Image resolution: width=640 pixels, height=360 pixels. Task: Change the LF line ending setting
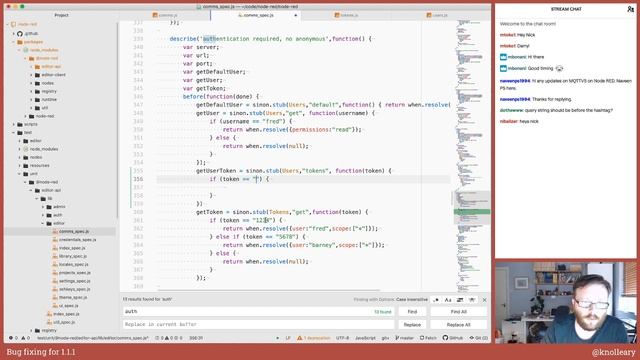(x=288, y=338)
